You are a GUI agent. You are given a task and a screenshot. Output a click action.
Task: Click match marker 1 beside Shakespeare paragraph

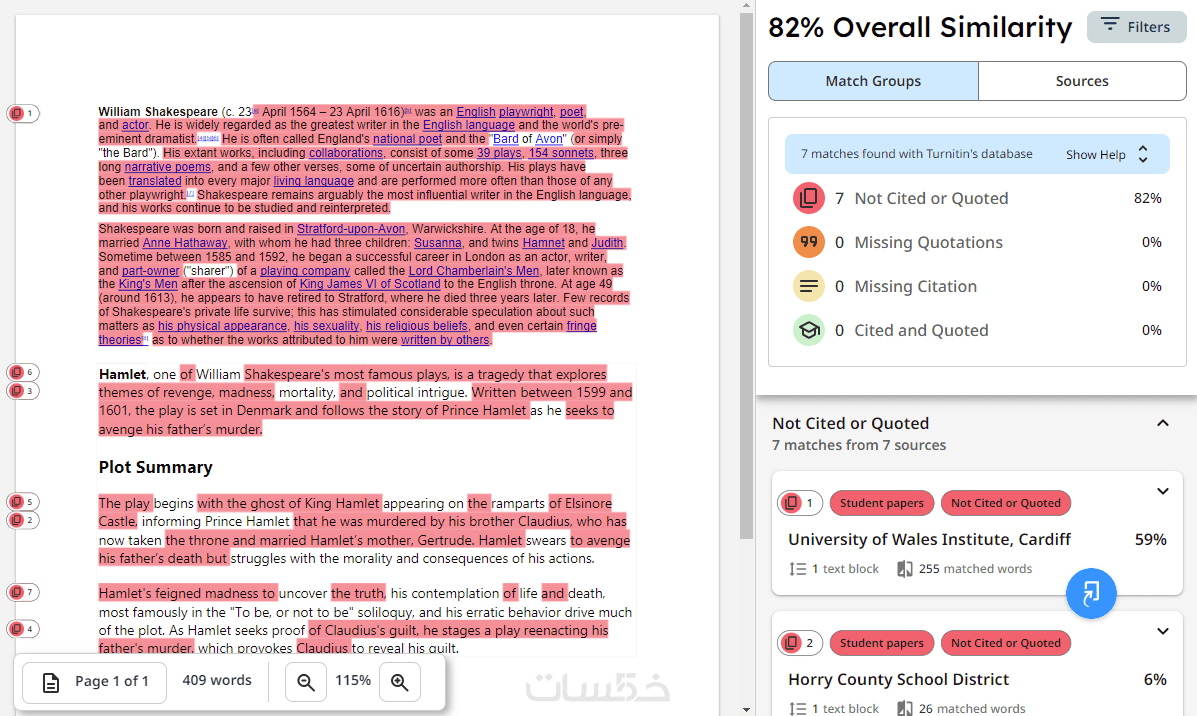(22, 114)
